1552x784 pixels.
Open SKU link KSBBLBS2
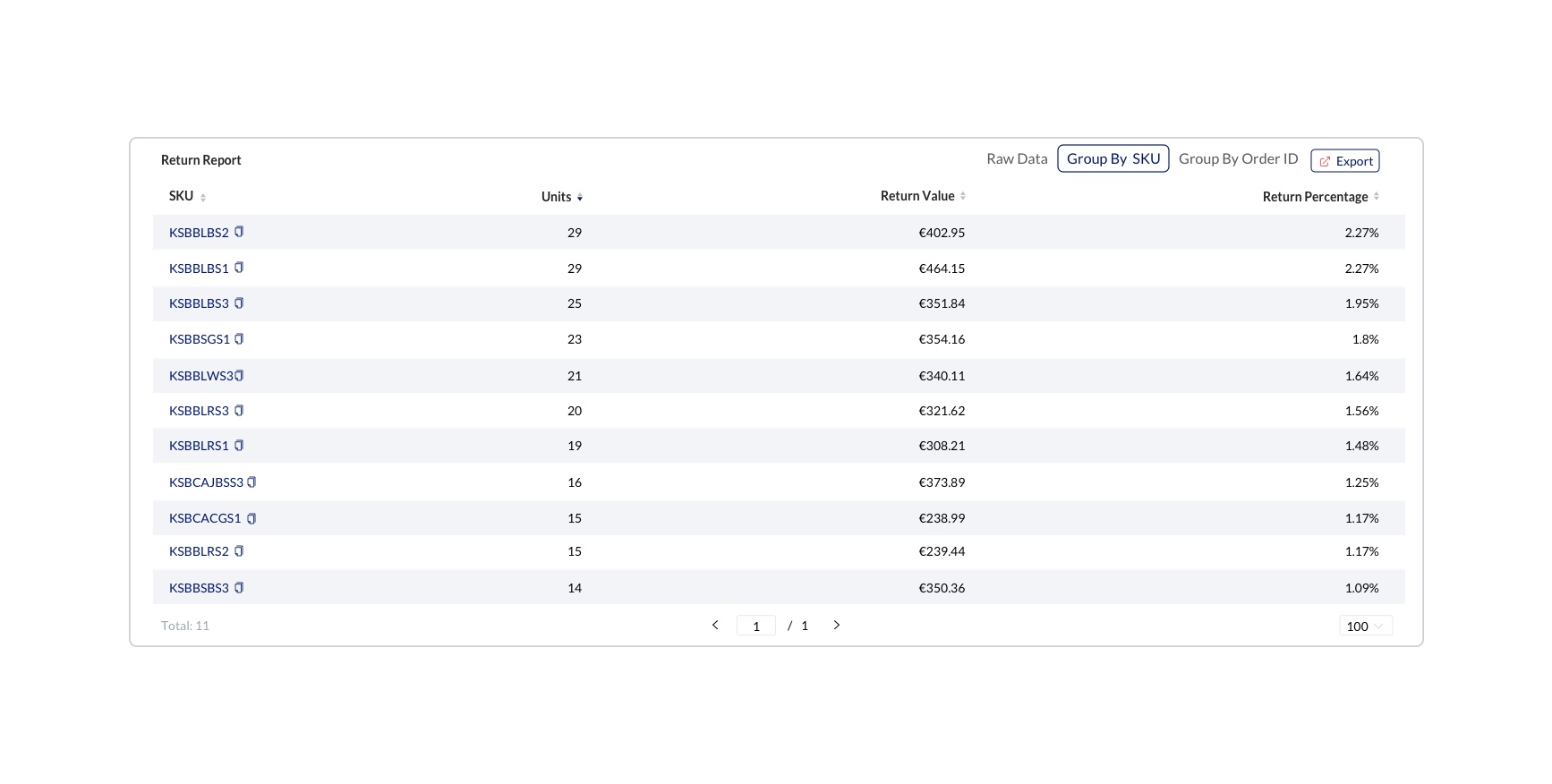click(199, 233)
